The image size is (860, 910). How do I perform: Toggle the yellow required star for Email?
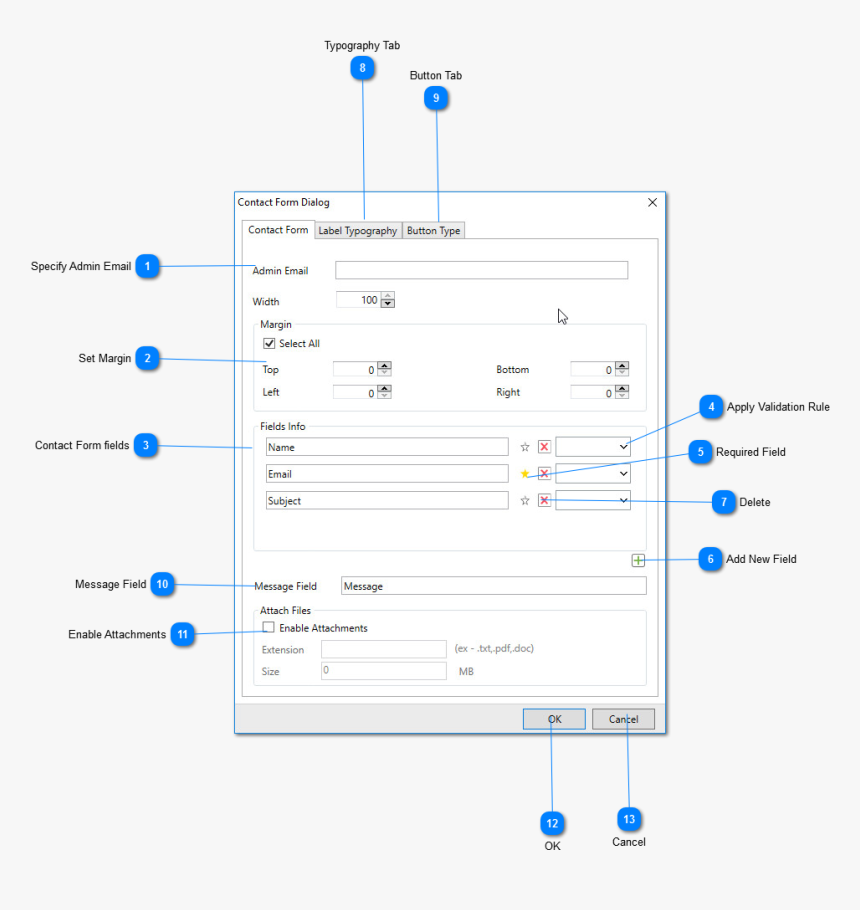point(525,474)
